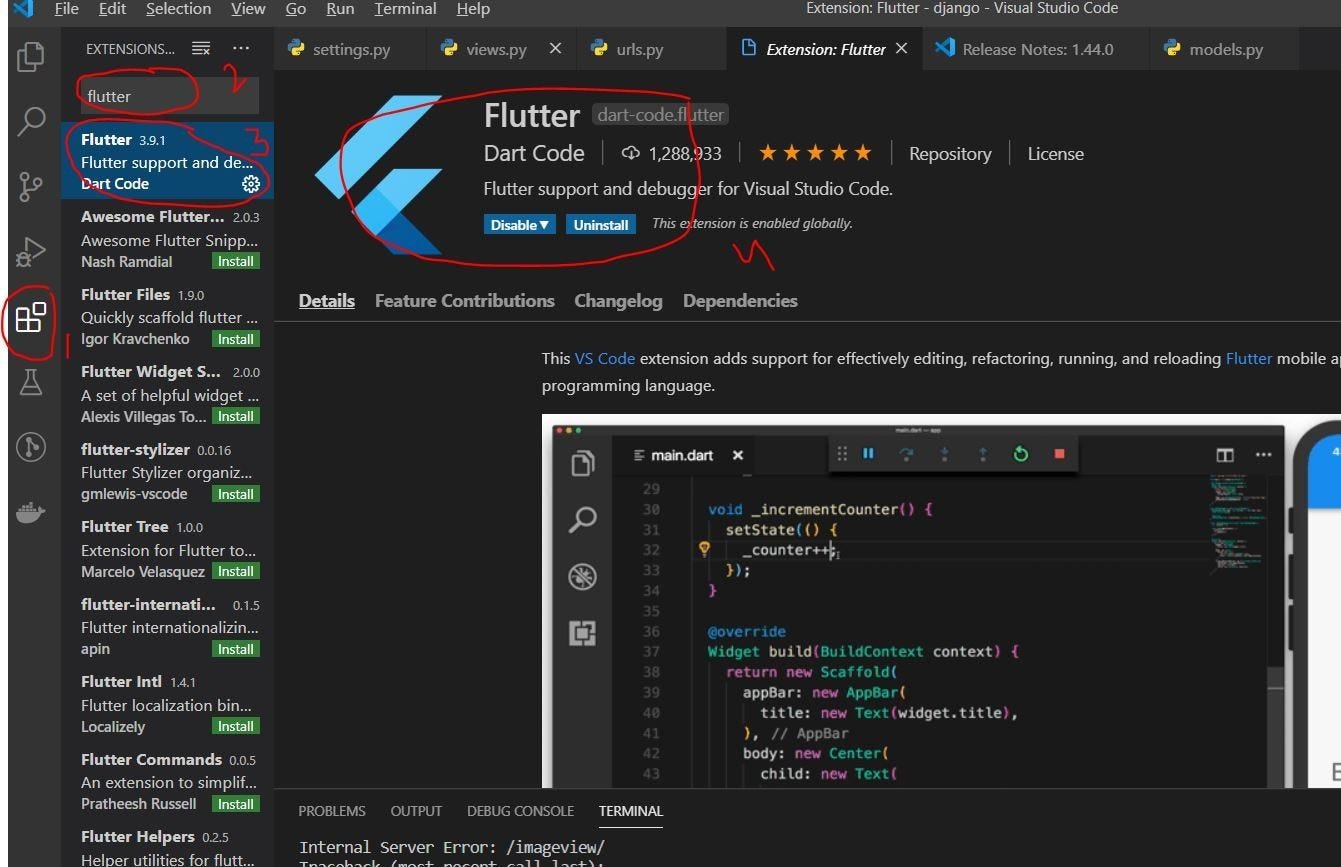This screenshot has height=867, width=1341.
Task: Show the Details tab
Action: [x=327, y=301]
